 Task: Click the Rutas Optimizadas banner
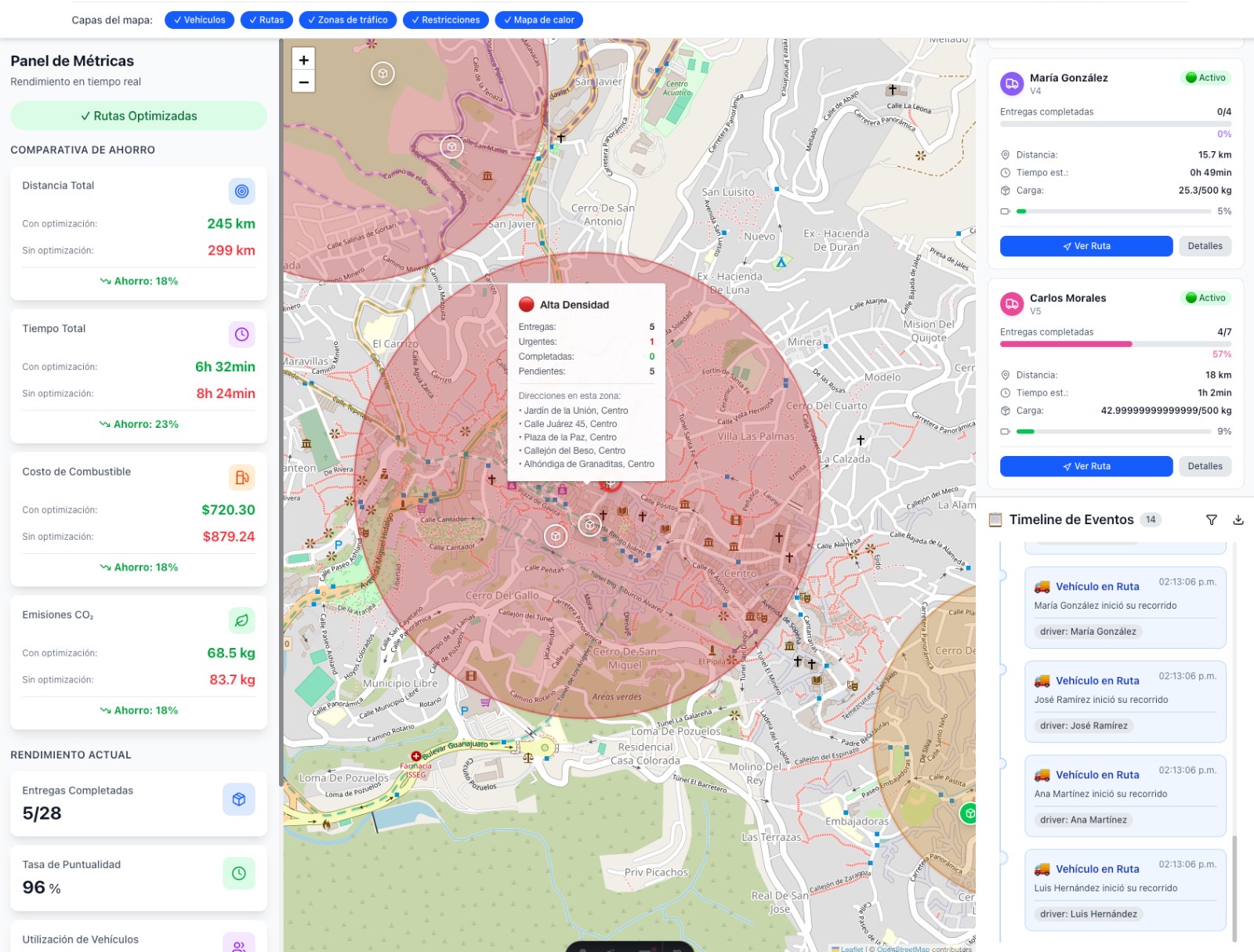point(139,116)
